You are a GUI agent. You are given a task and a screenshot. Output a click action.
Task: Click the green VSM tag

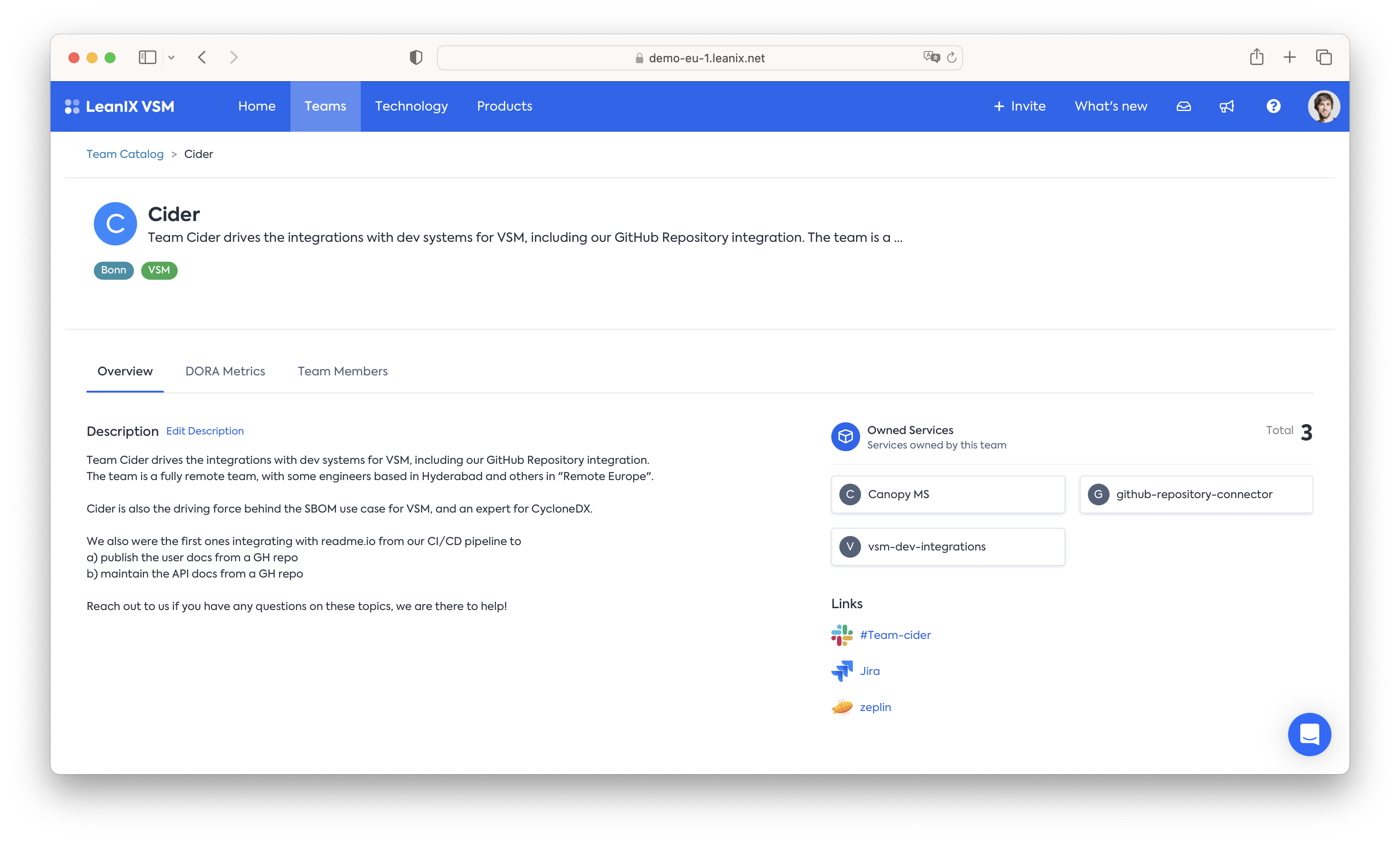pyautogui.click(x=159, y=270)
